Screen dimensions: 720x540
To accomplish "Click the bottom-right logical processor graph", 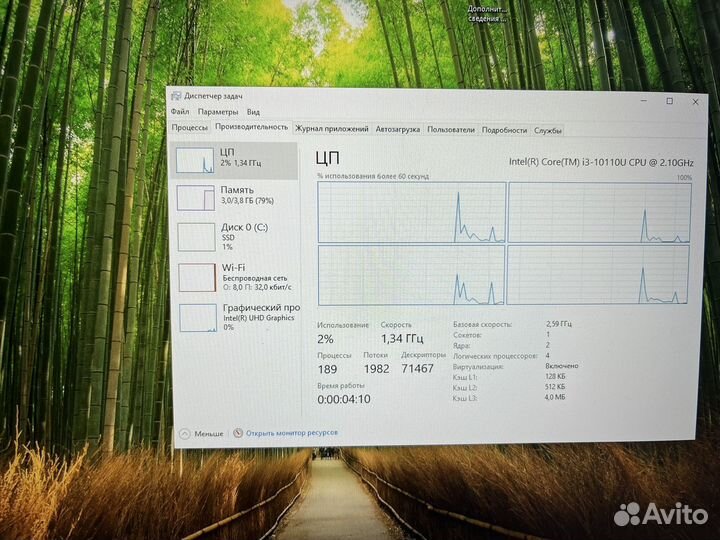I will 598,275.
